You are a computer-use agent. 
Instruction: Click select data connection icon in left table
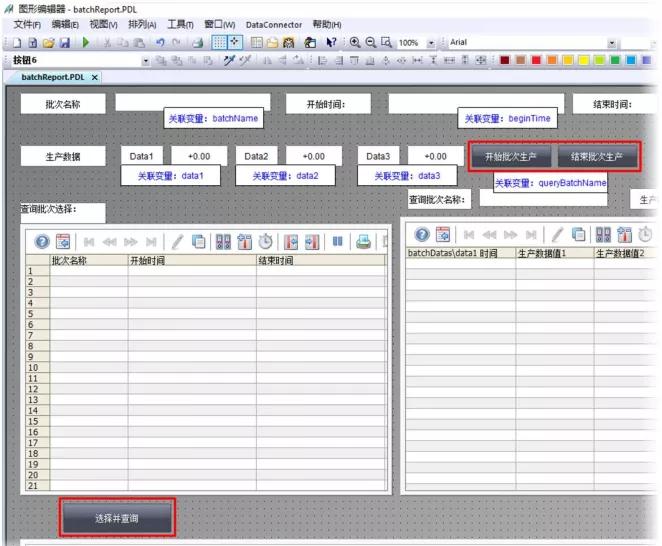coord(223,242)
